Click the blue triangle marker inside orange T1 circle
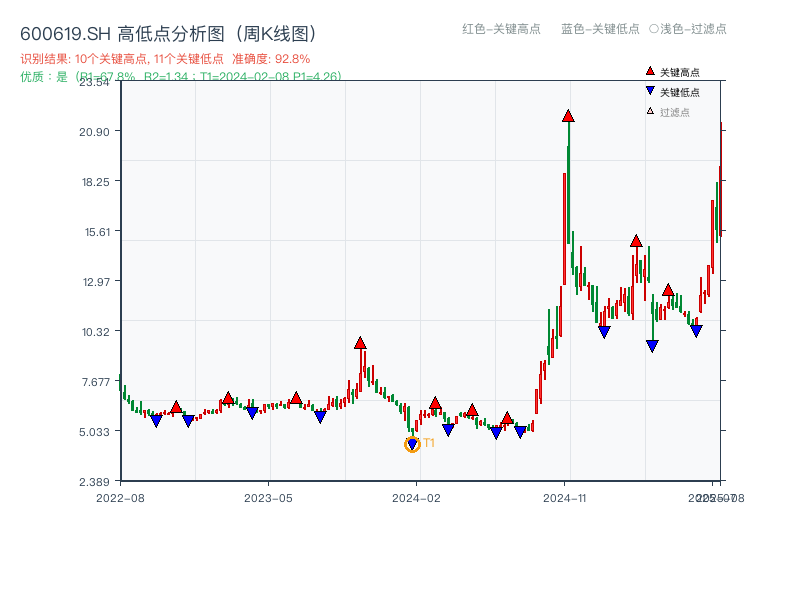 [x=412, y=441]
